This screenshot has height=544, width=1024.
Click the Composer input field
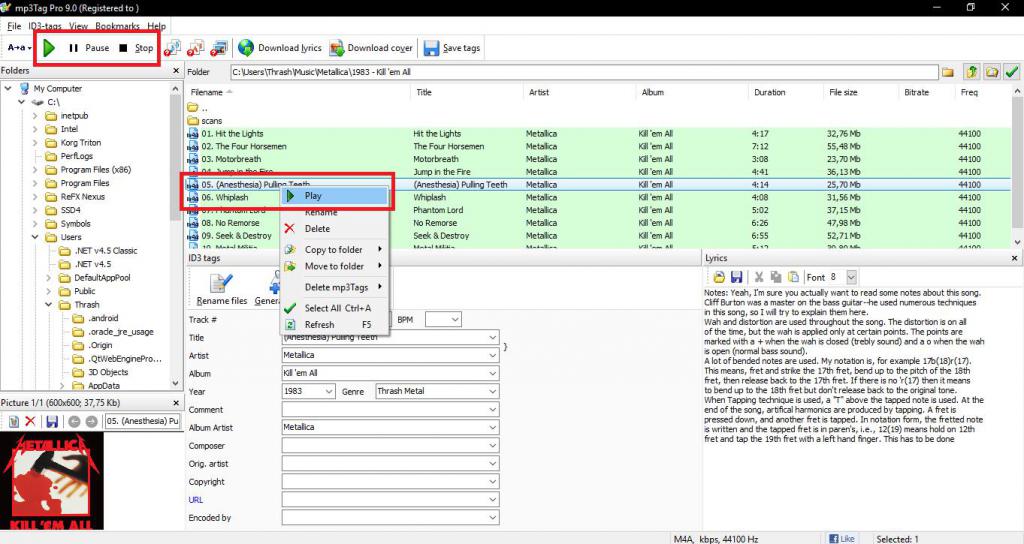click(391, 445)
